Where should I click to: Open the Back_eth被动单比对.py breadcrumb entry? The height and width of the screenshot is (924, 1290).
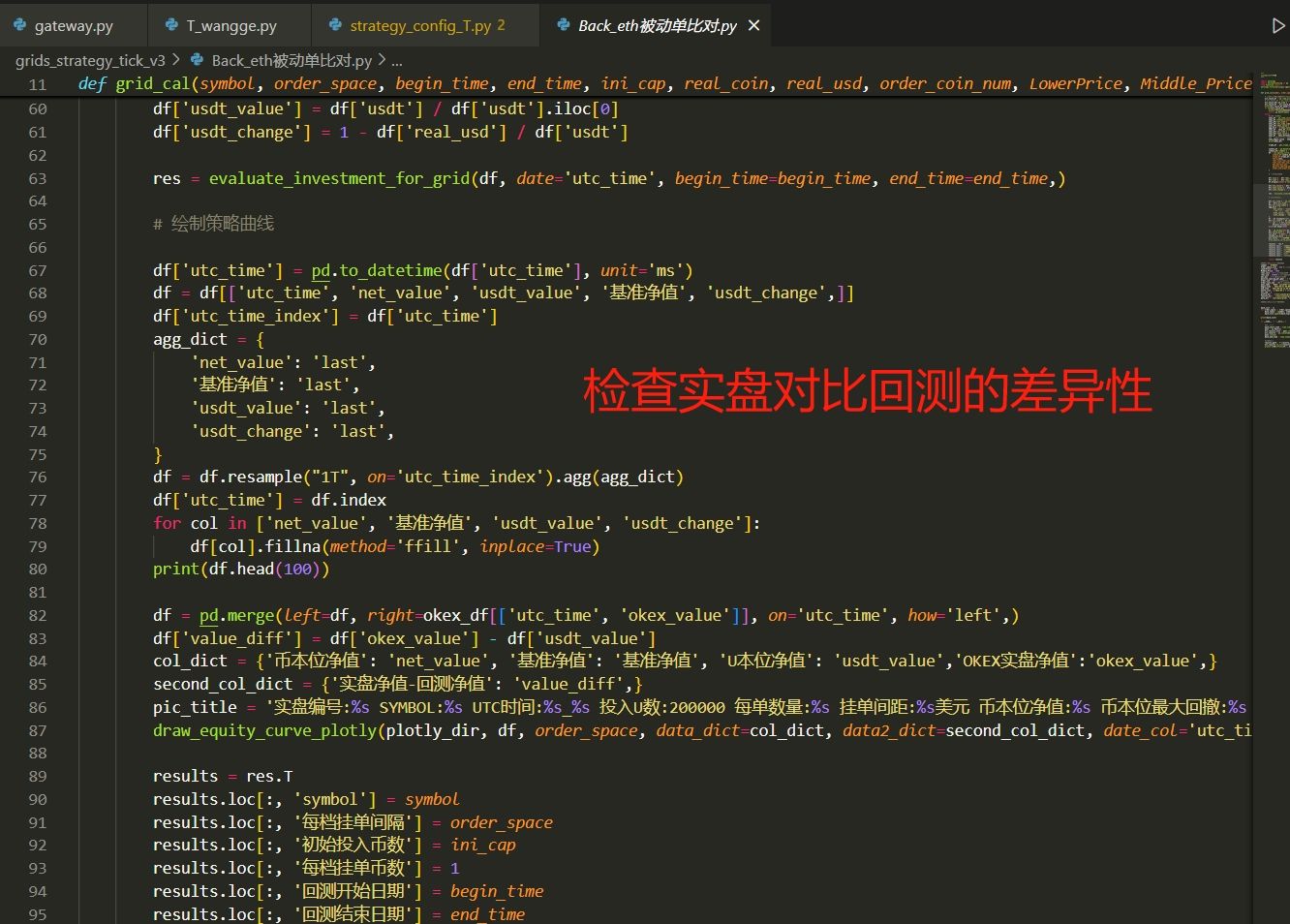pos(292,60)
